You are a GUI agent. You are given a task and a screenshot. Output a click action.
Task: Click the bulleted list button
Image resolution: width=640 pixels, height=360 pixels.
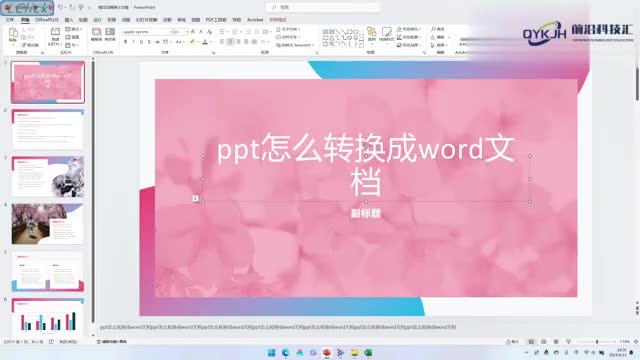click(222, 31)
